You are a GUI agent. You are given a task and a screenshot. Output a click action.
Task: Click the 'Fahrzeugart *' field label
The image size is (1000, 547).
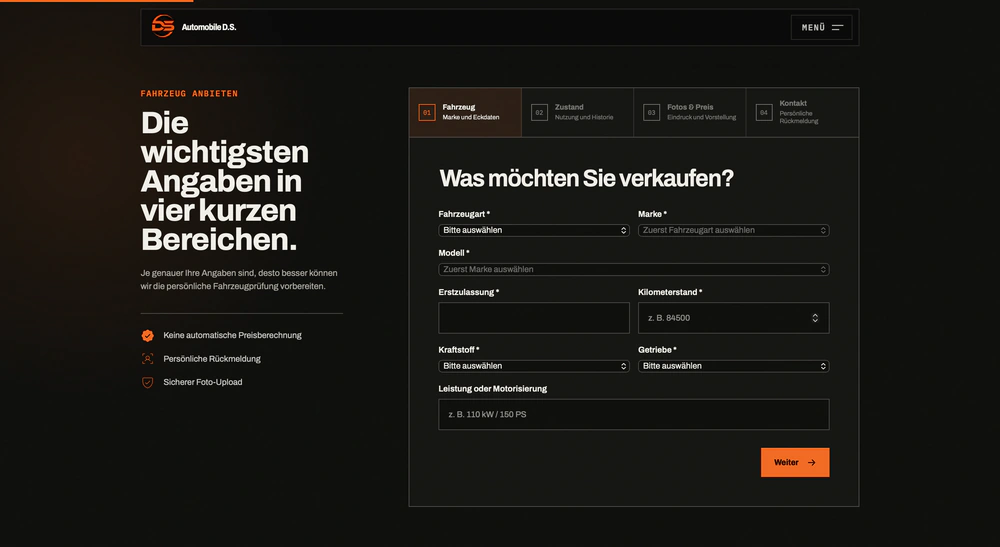click(464, 214)
